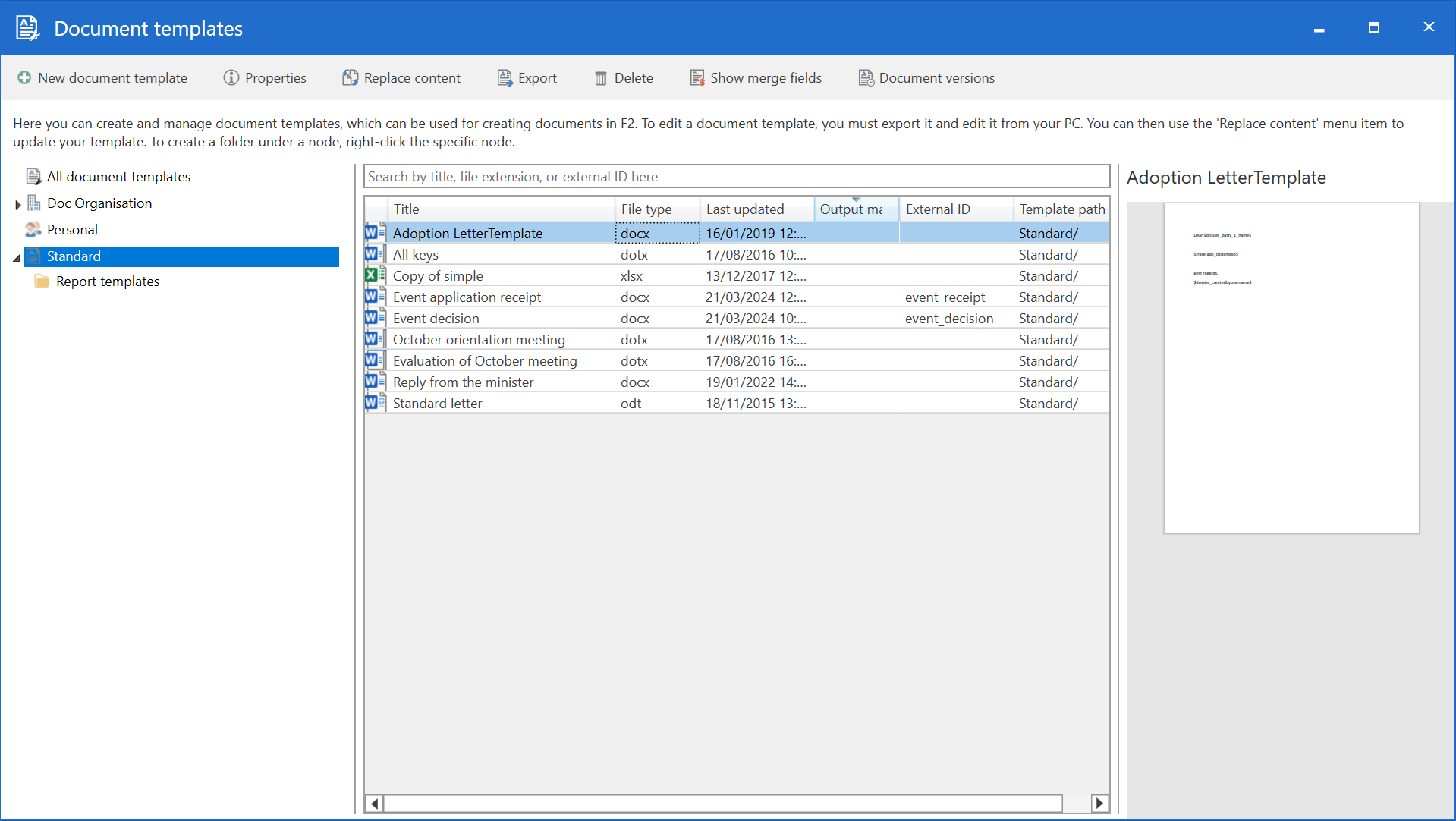Select the Doc Organisation node
The height and width of the screenshot is (821, 1456).
(99, 203)
